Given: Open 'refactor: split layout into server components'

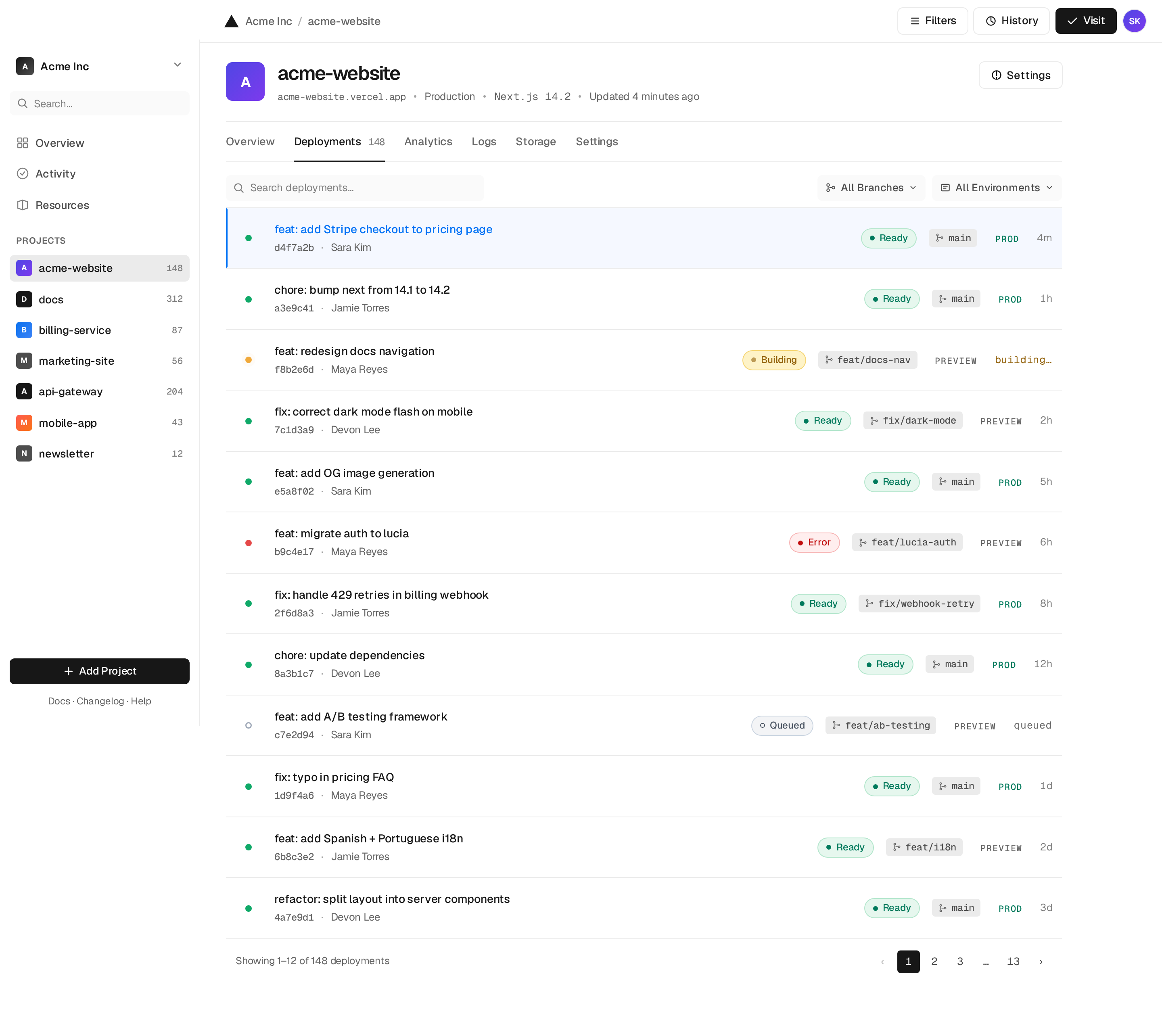Looking at the screenshot, I should tap(392, 899).
